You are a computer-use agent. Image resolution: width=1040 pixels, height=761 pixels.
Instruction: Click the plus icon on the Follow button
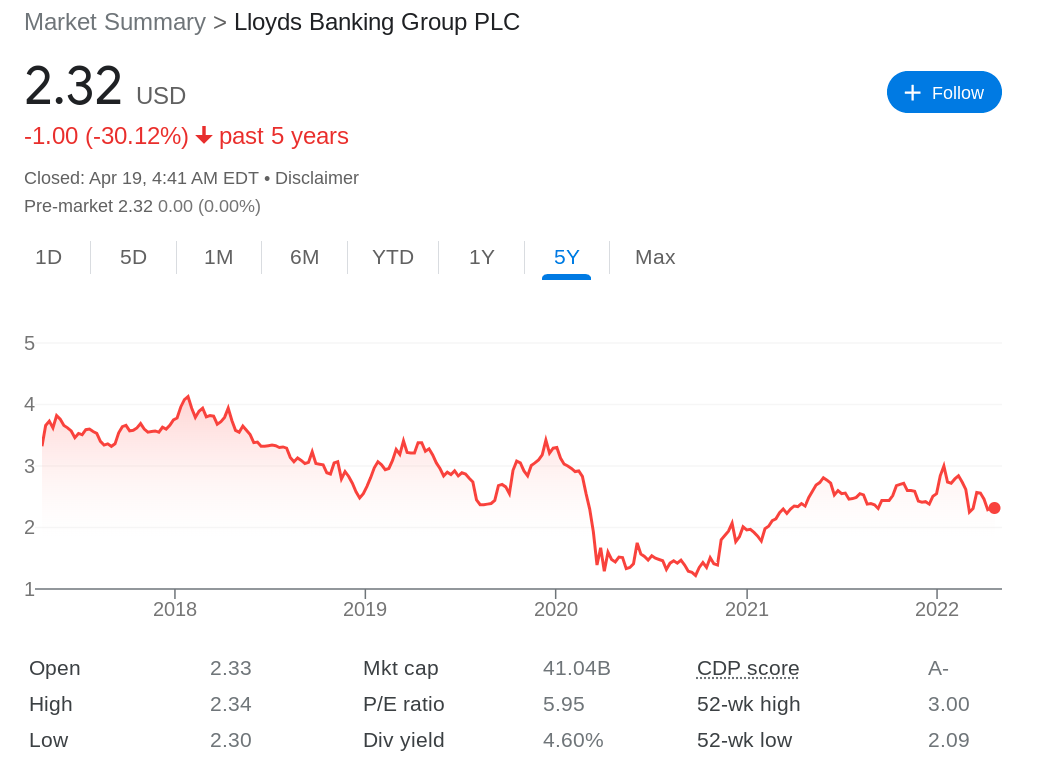(x=912, y=92)
